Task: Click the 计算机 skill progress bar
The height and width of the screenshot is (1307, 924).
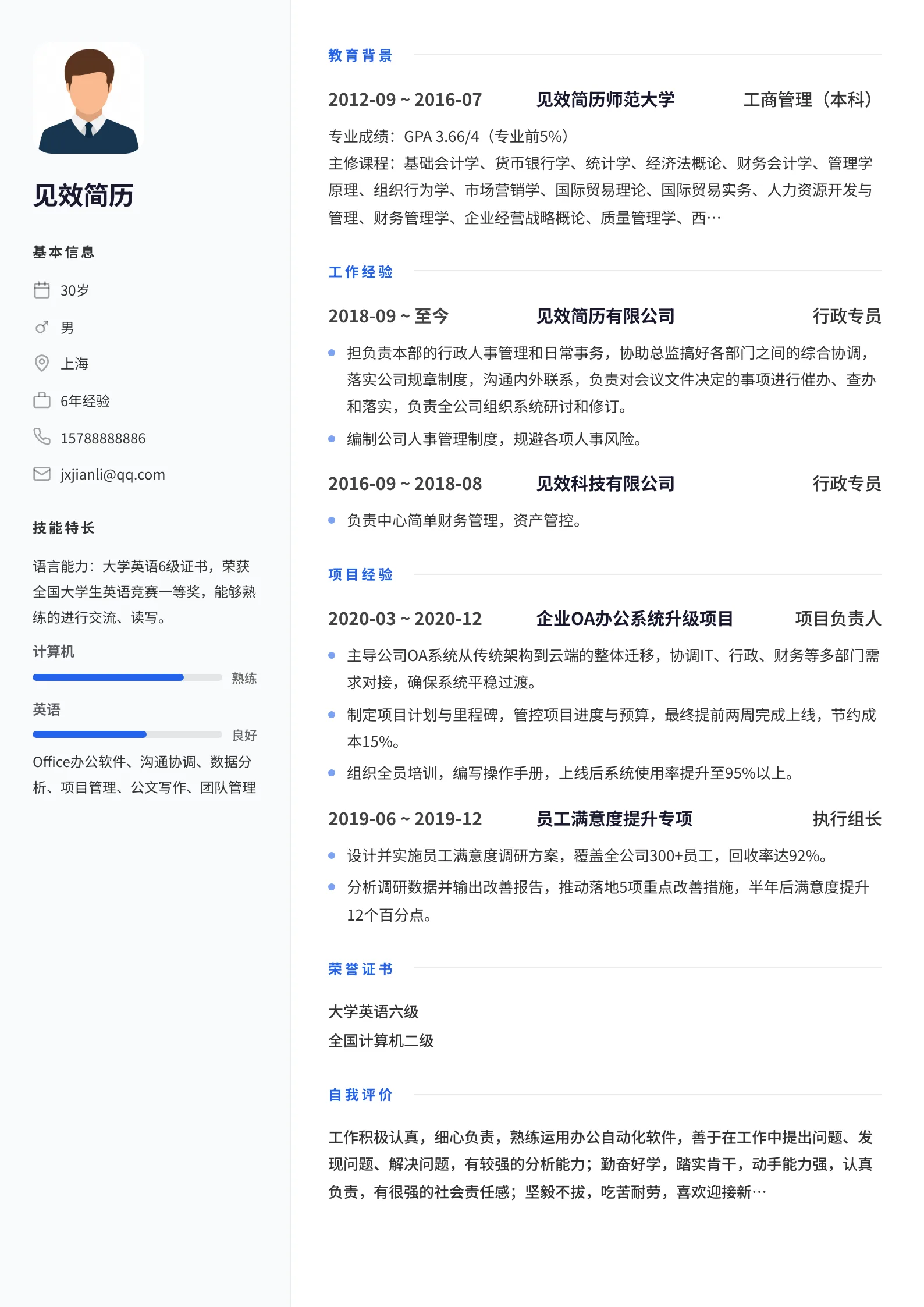Action: click(x=127, y=677)
